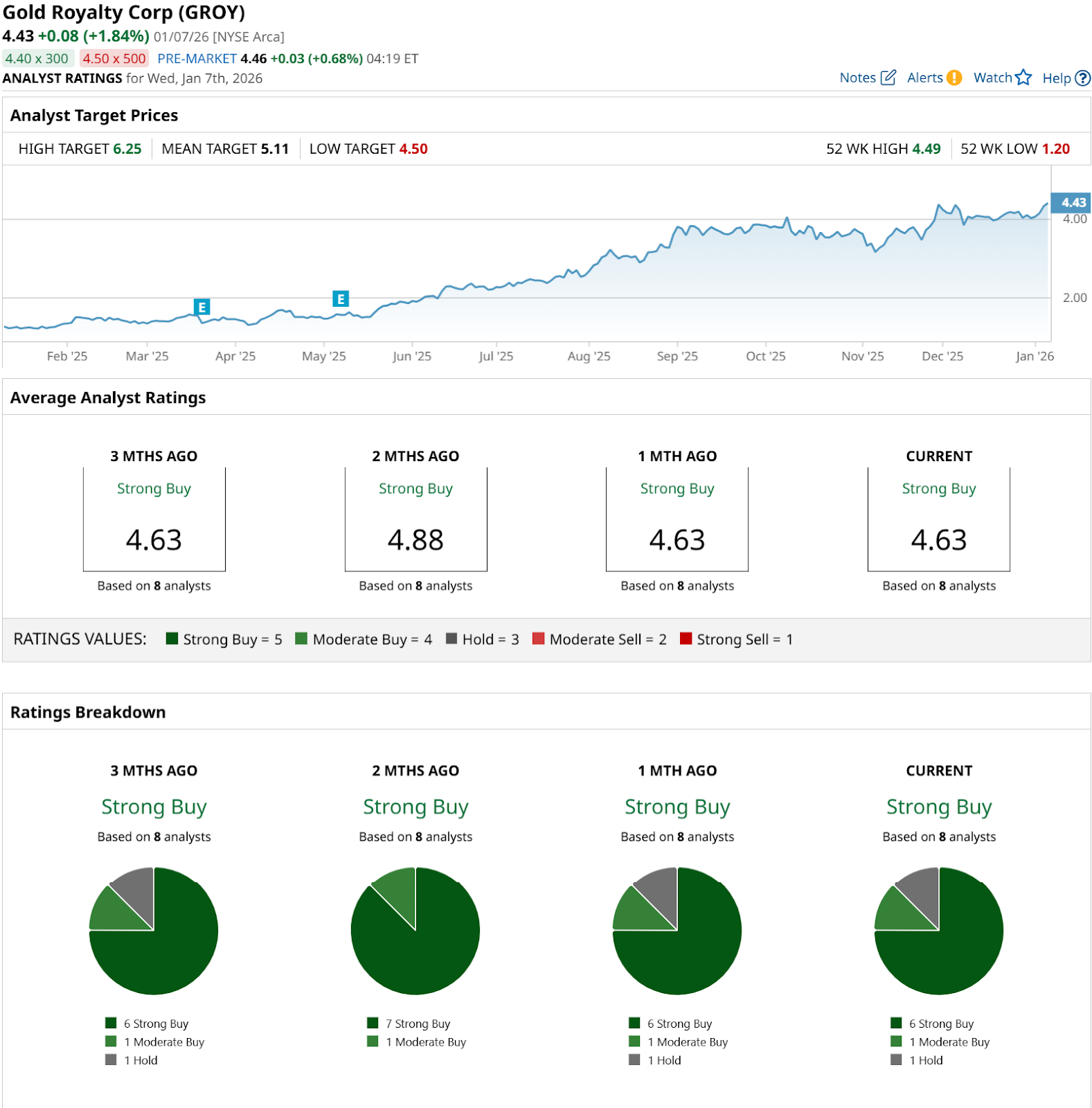Click the 2 MTHS AGO 4.88 rating box
The width and height of the screenshot is (1092, 1108).
click(x=415, y=519)
